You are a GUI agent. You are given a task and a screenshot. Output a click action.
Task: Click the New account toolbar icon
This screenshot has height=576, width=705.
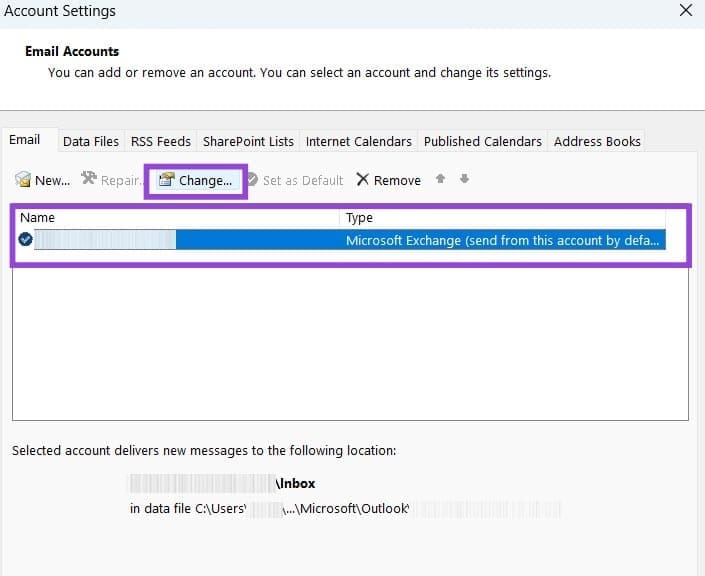(x=23, y=180)
